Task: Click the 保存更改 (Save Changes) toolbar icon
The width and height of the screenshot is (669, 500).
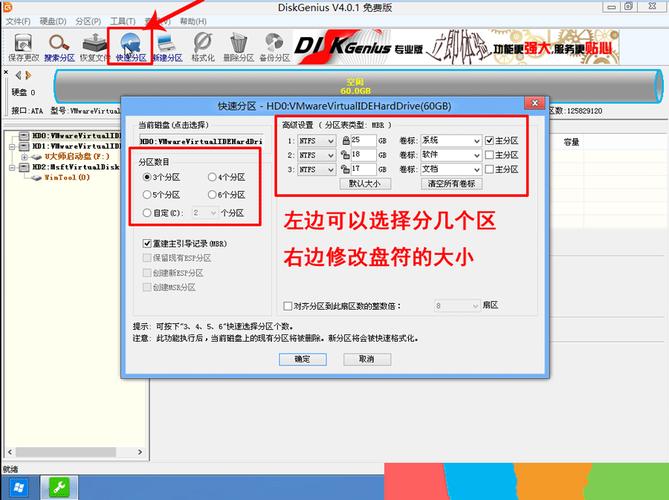Action: tap(22, 45)
